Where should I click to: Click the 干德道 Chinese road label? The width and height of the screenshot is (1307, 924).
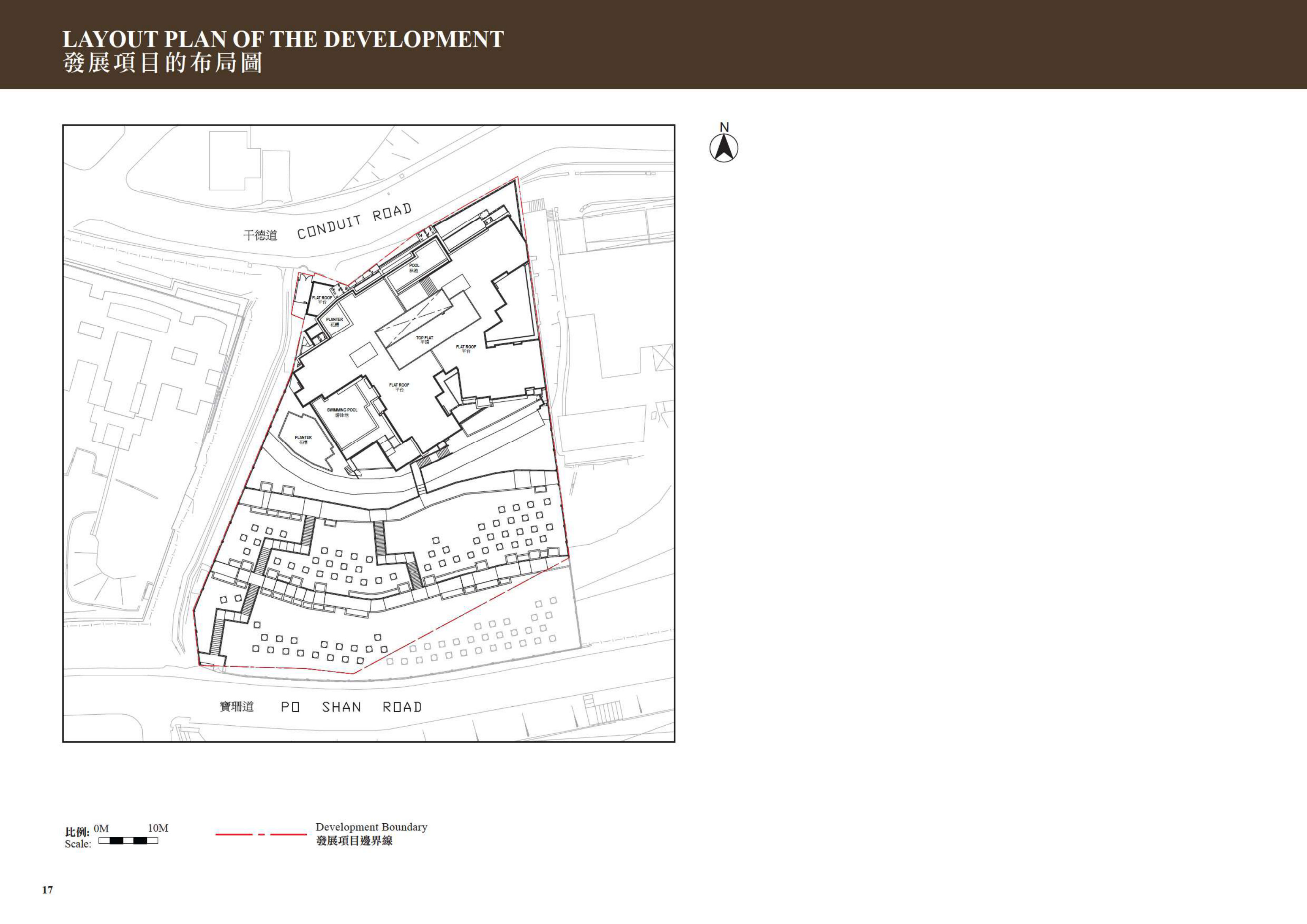pyautogui.click(x=260, y=235)
